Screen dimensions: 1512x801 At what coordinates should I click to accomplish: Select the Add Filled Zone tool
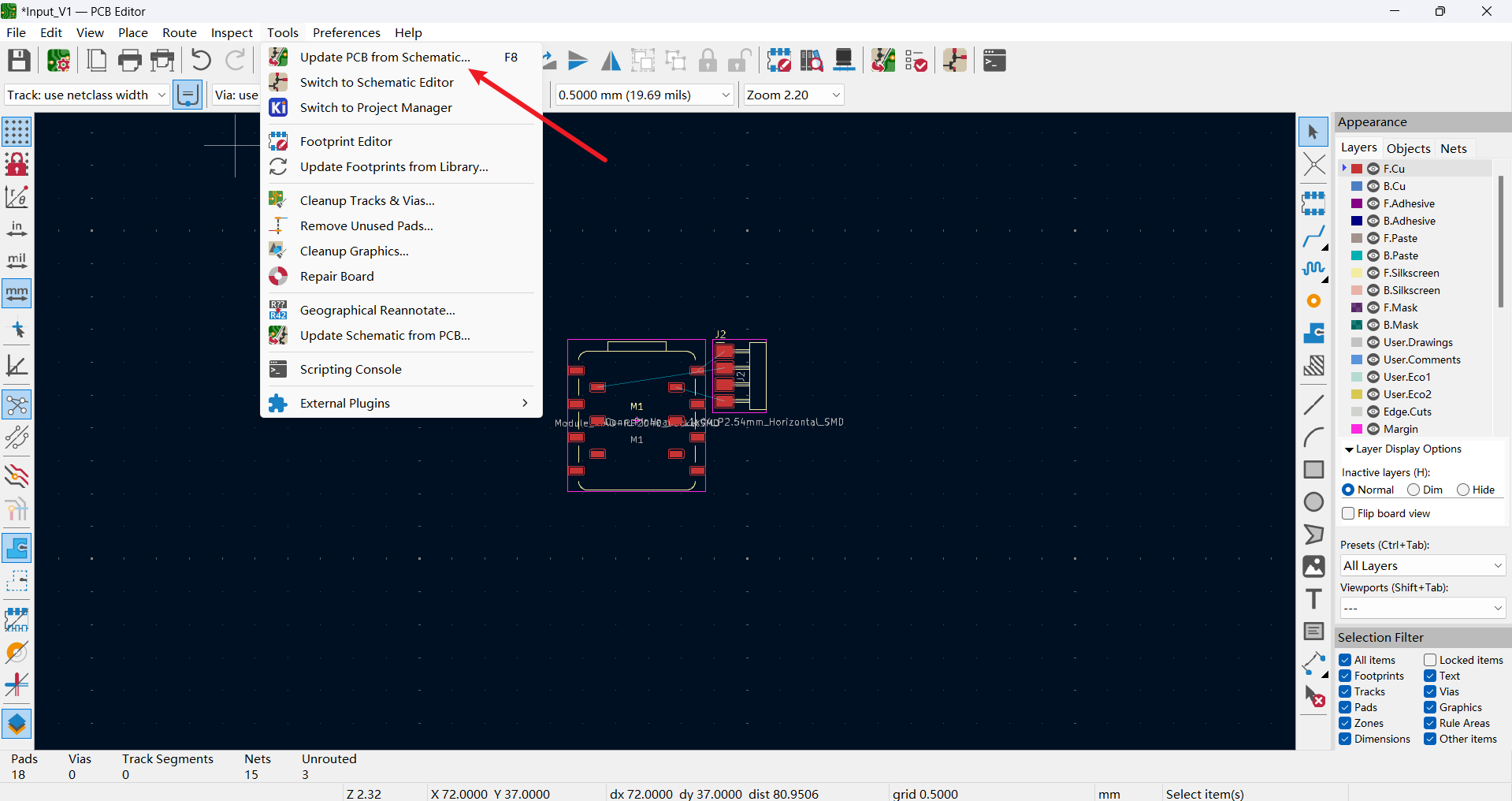(1313, 333)
